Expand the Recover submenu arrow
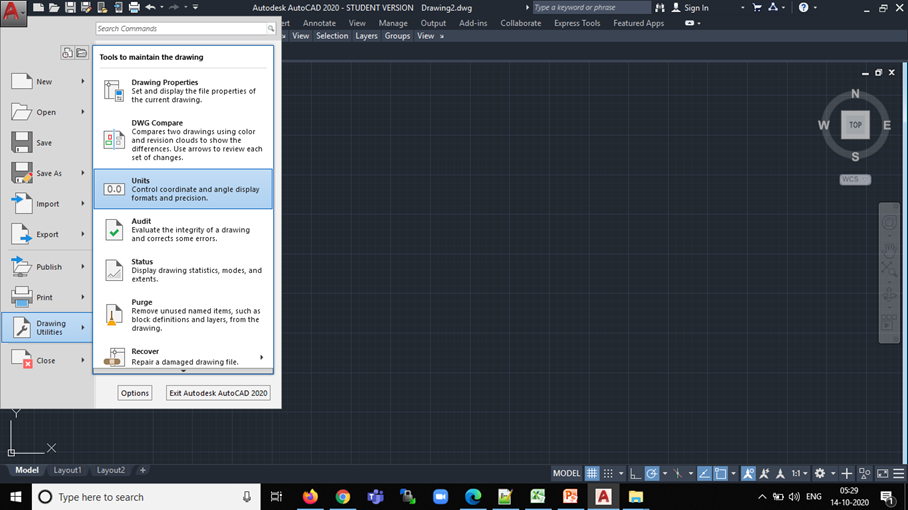Viewport: 908px width, 510px height. (262, 357)
